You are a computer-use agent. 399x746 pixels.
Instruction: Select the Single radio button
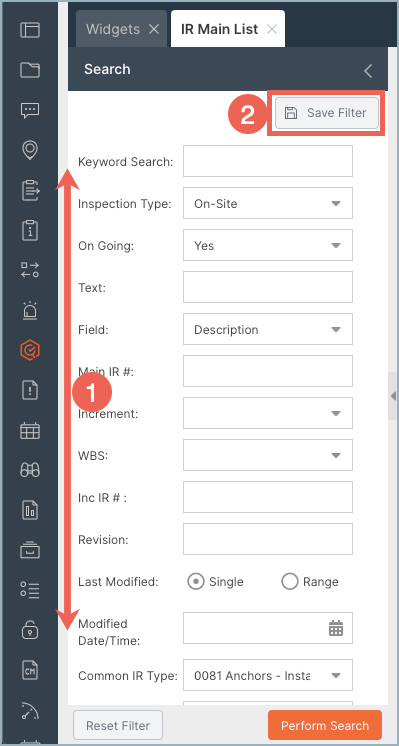[195, 581]
